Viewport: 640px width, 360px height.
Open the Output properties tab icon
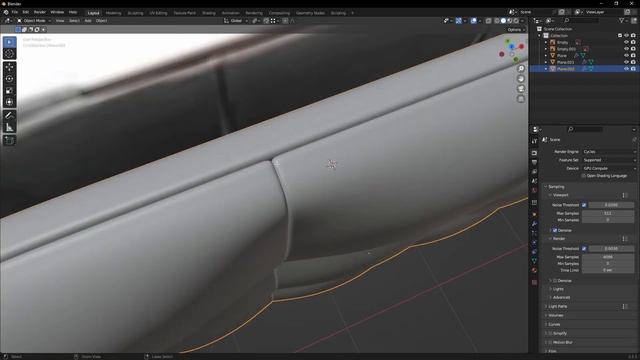534,162
